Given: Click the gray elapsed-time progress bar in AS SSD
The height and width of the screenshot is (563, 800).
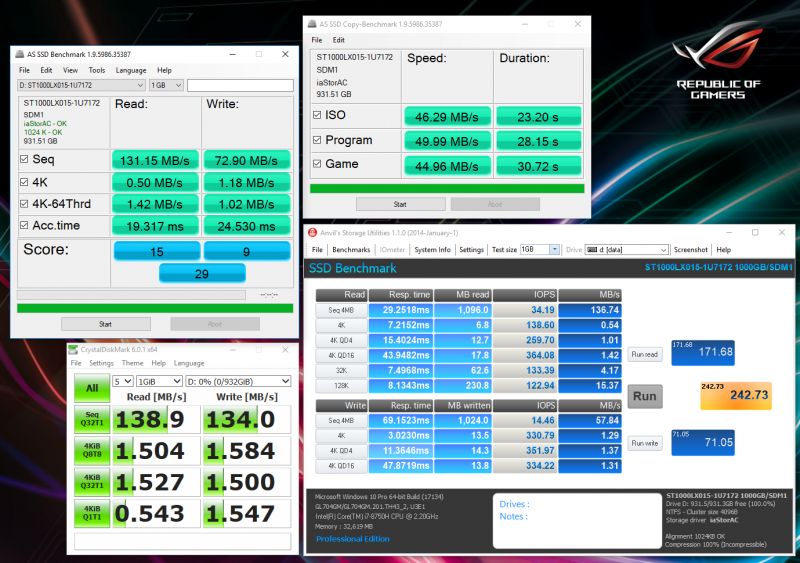Looking at the screenshot, I should pos(132,295).
